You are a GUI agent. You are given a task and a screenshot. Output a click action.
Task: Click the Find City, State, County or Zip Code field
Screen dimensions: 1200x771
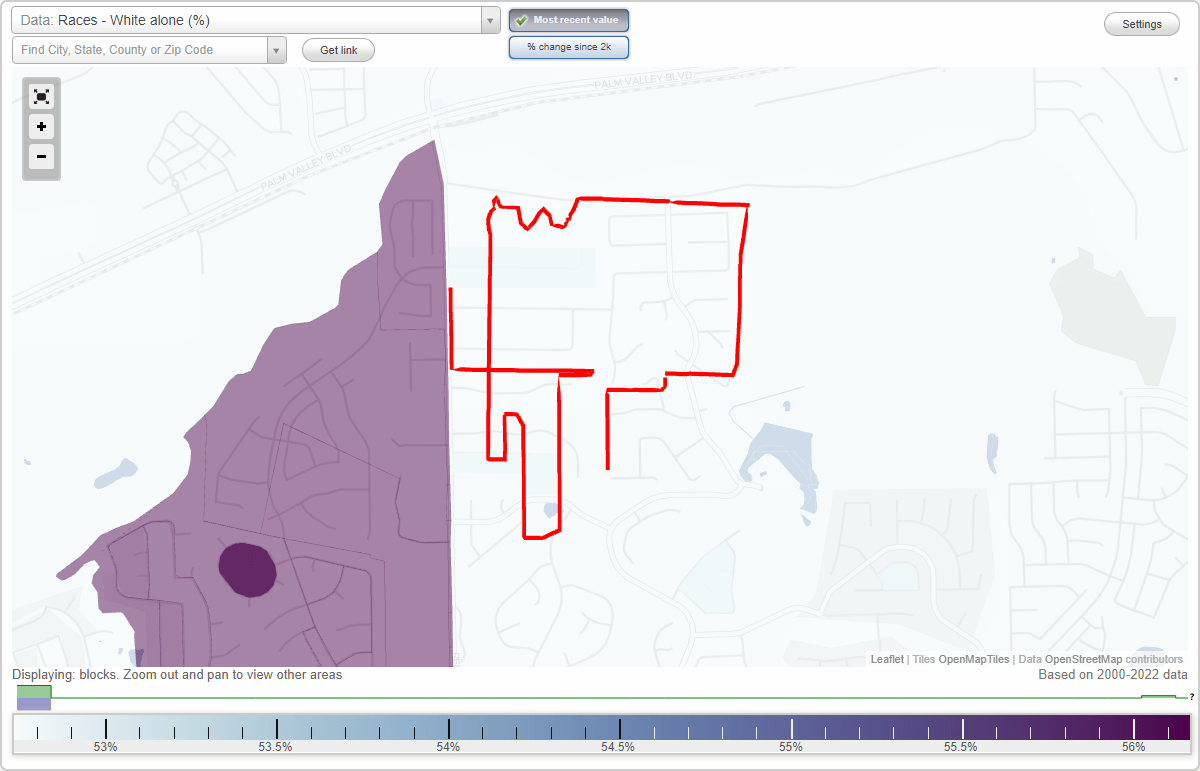[140, 50]
